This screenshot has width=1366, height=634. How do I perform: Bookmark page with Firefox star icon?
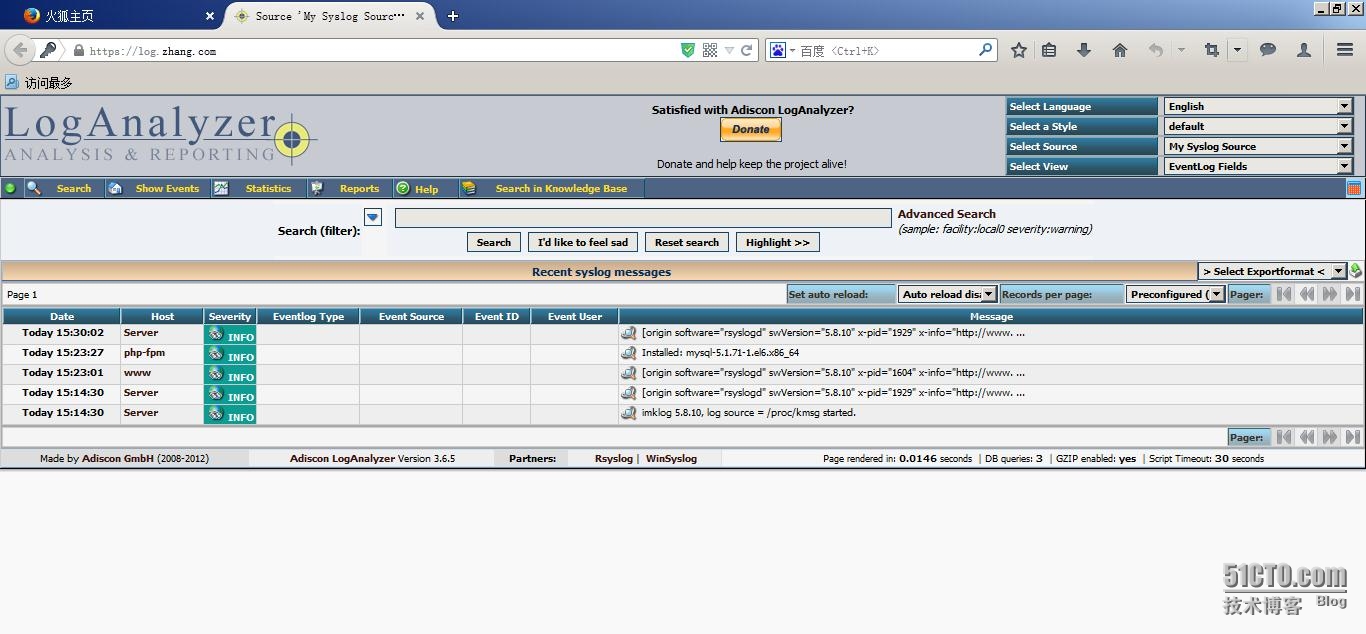[x=1019, y=50]
